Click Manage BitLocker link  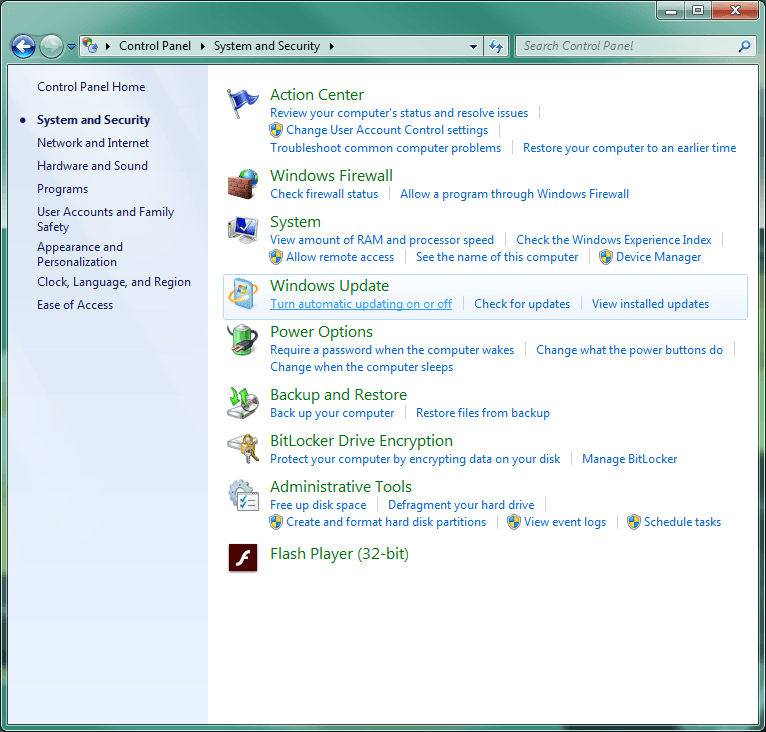629,459
